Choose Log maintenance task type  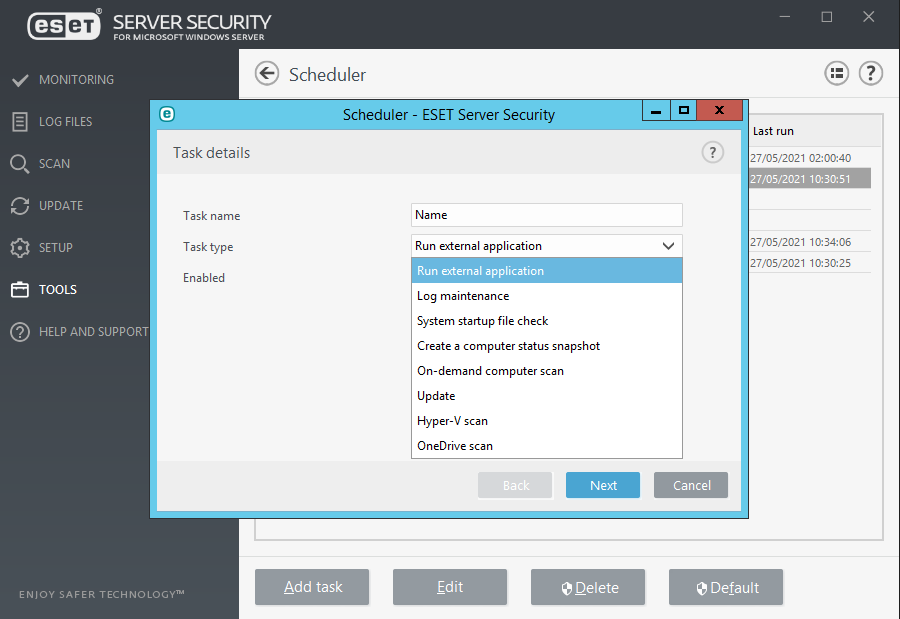[546, 296]
